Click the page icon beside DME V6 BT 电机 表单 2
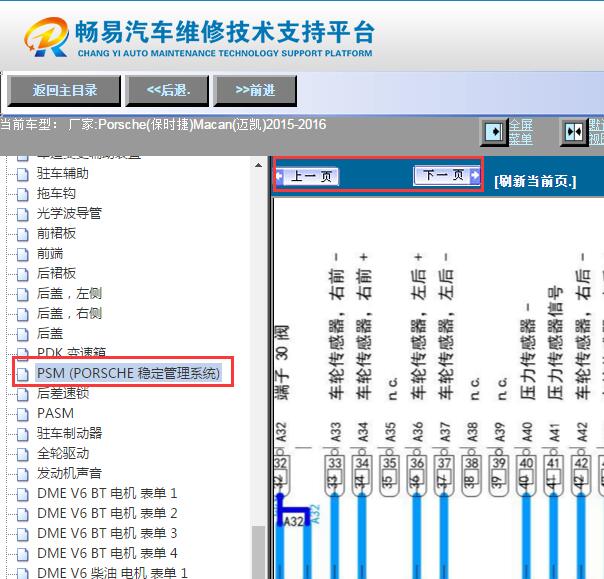The width and height of the screenshot is (604, 579). tap(23, 514)
